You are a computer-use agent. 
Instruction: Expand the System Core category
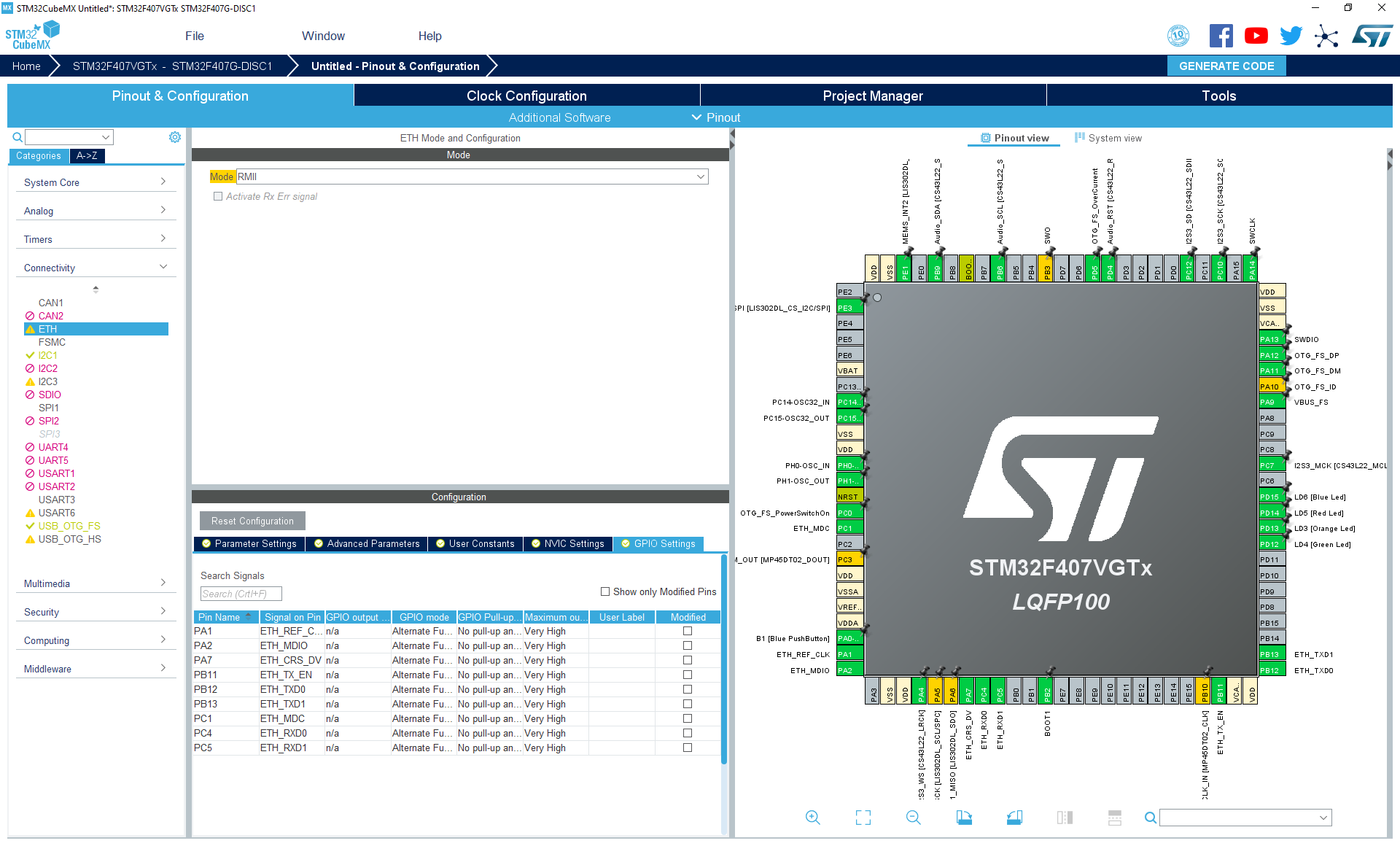tap(95, 182)
